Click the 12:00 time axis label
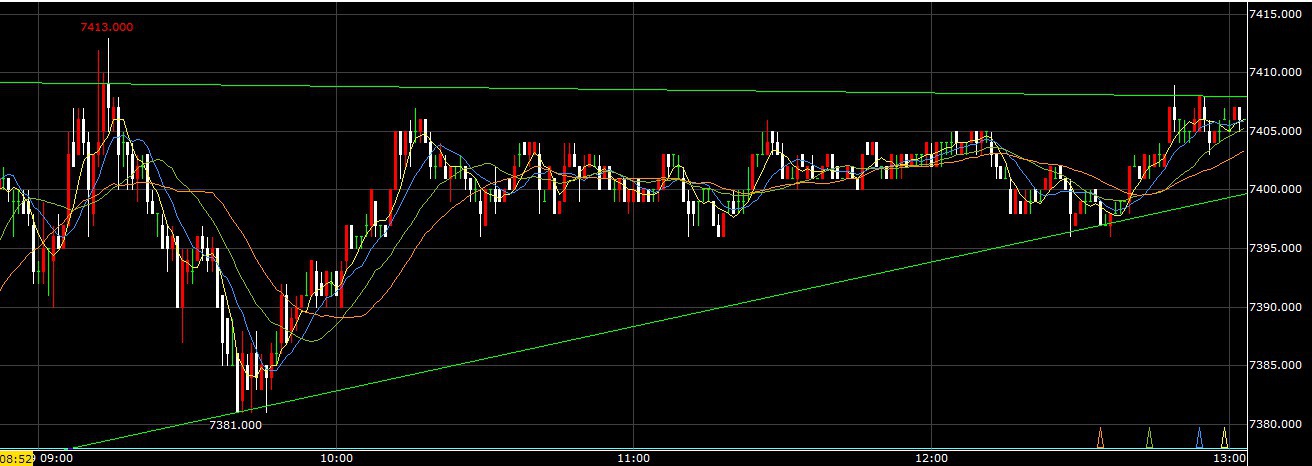 (932, 458)
